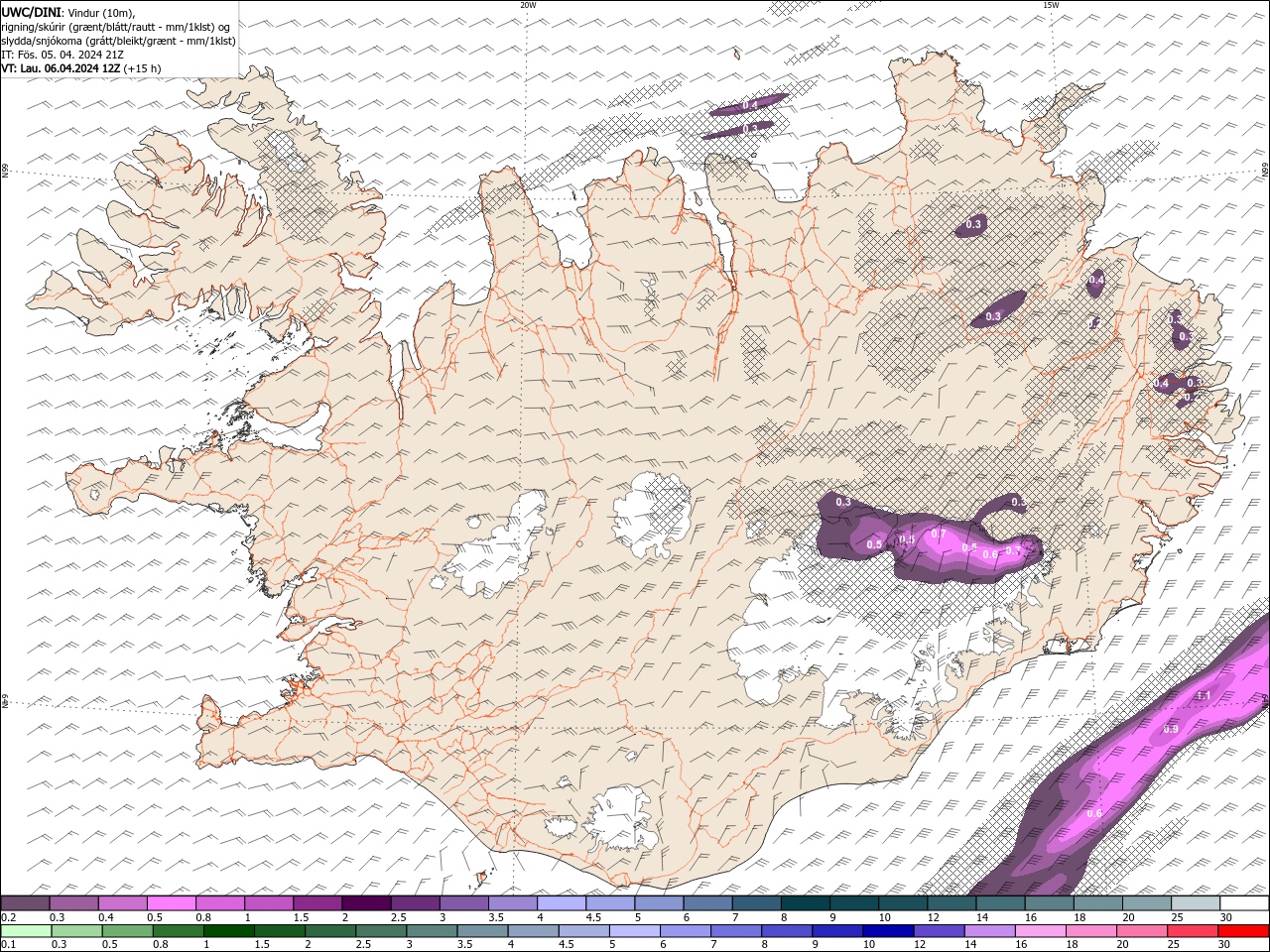Click the white 30 swatch in the upper scale

pos(1244,903)
